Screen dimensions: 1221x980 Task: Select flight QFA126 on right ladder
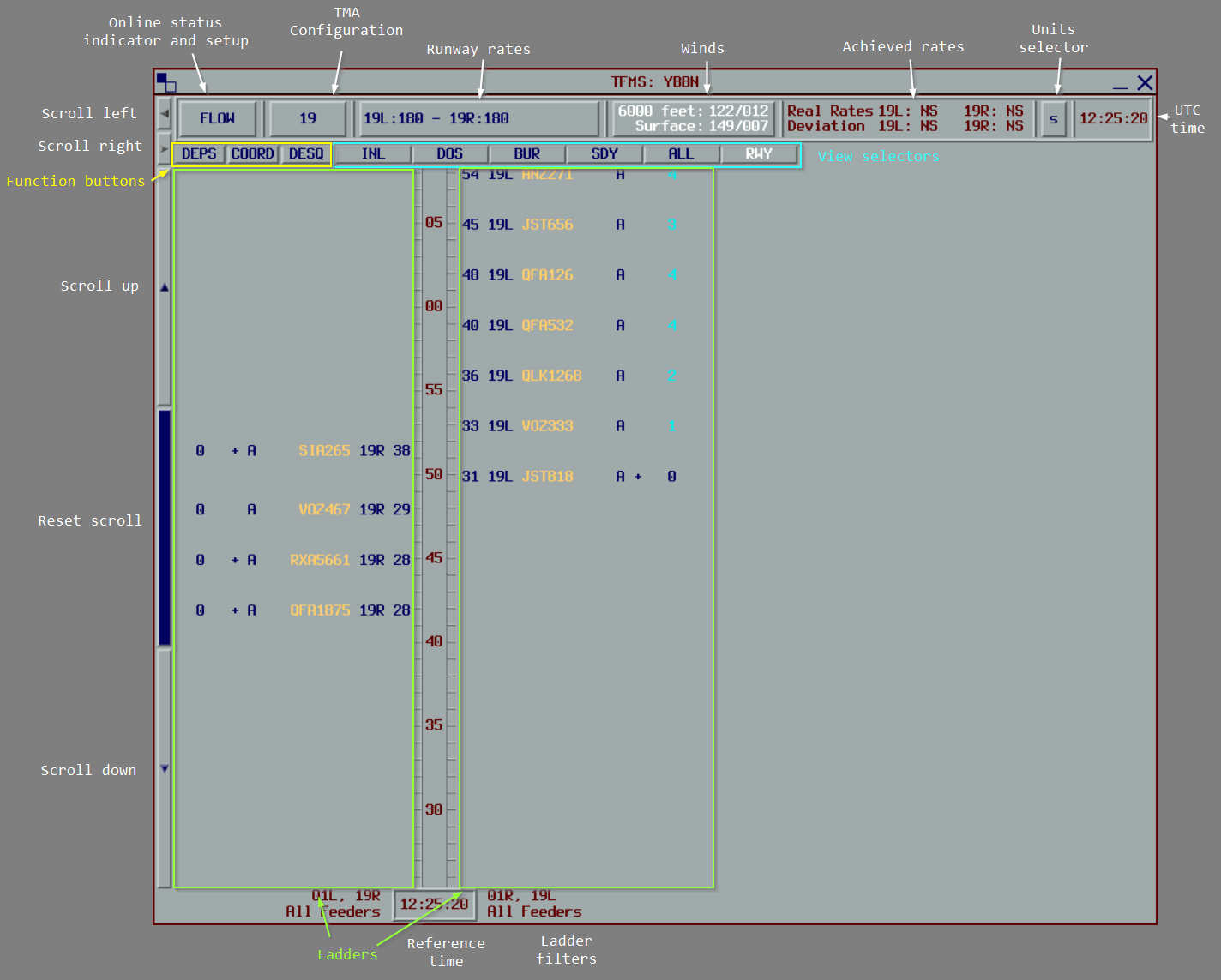tap(547, 275)
